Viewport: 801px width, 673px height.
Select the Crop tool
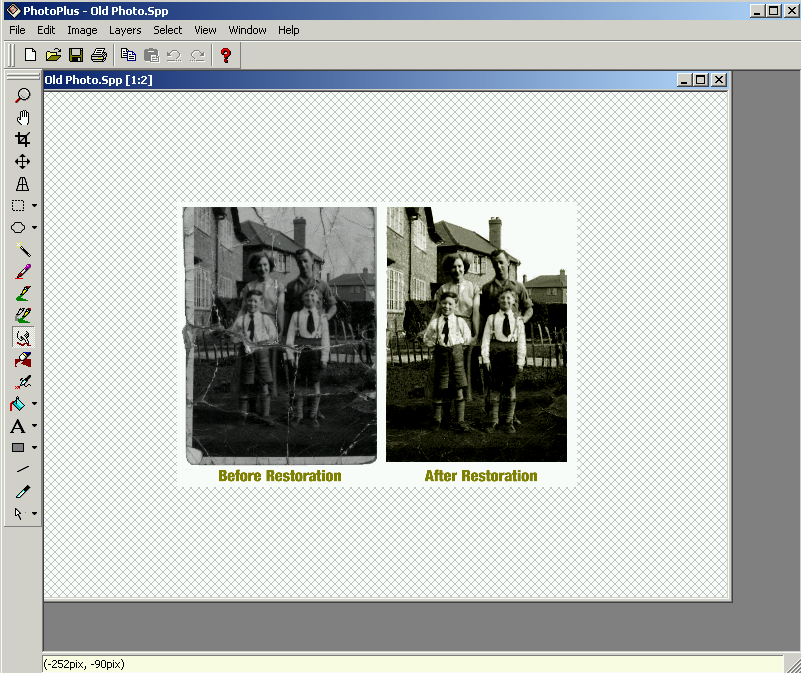pyautogui.click(x=22, y=140)
